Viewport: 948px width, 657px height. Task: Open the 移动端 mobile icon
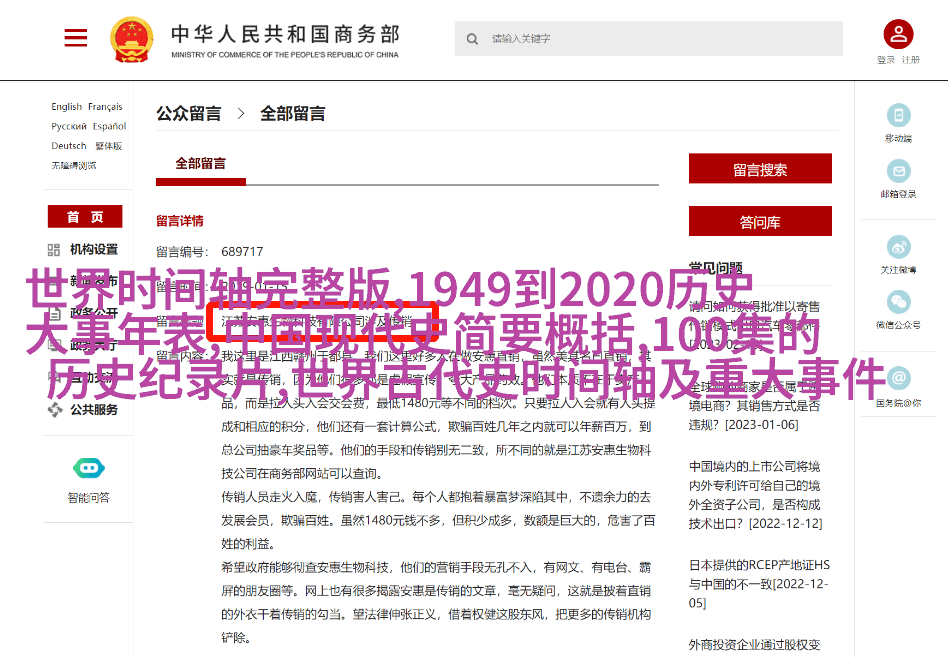pos(898,116)
